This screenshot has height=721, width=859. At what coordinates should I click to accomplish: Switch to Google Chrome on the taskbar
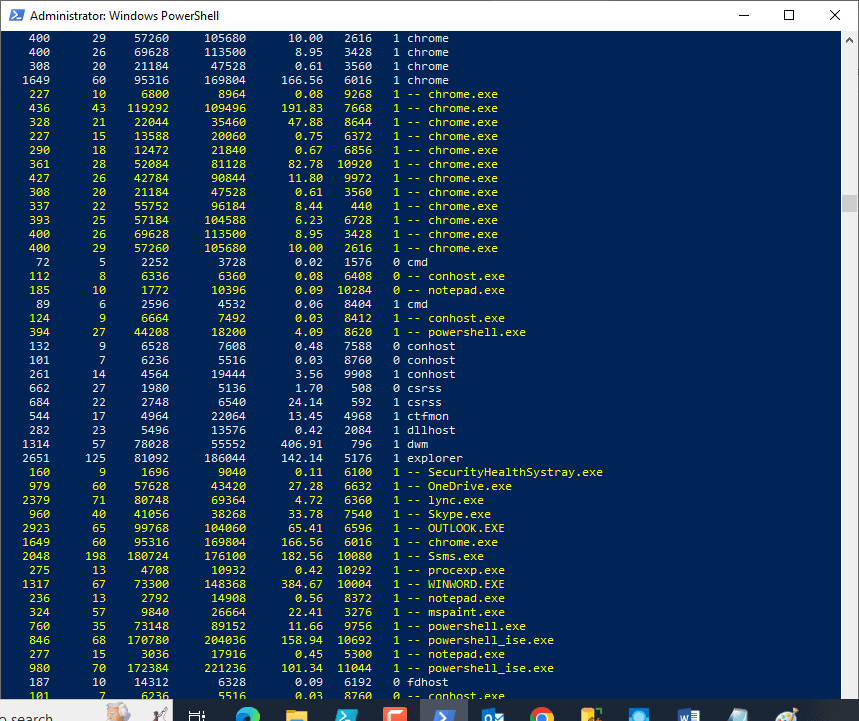coord(542,714)
